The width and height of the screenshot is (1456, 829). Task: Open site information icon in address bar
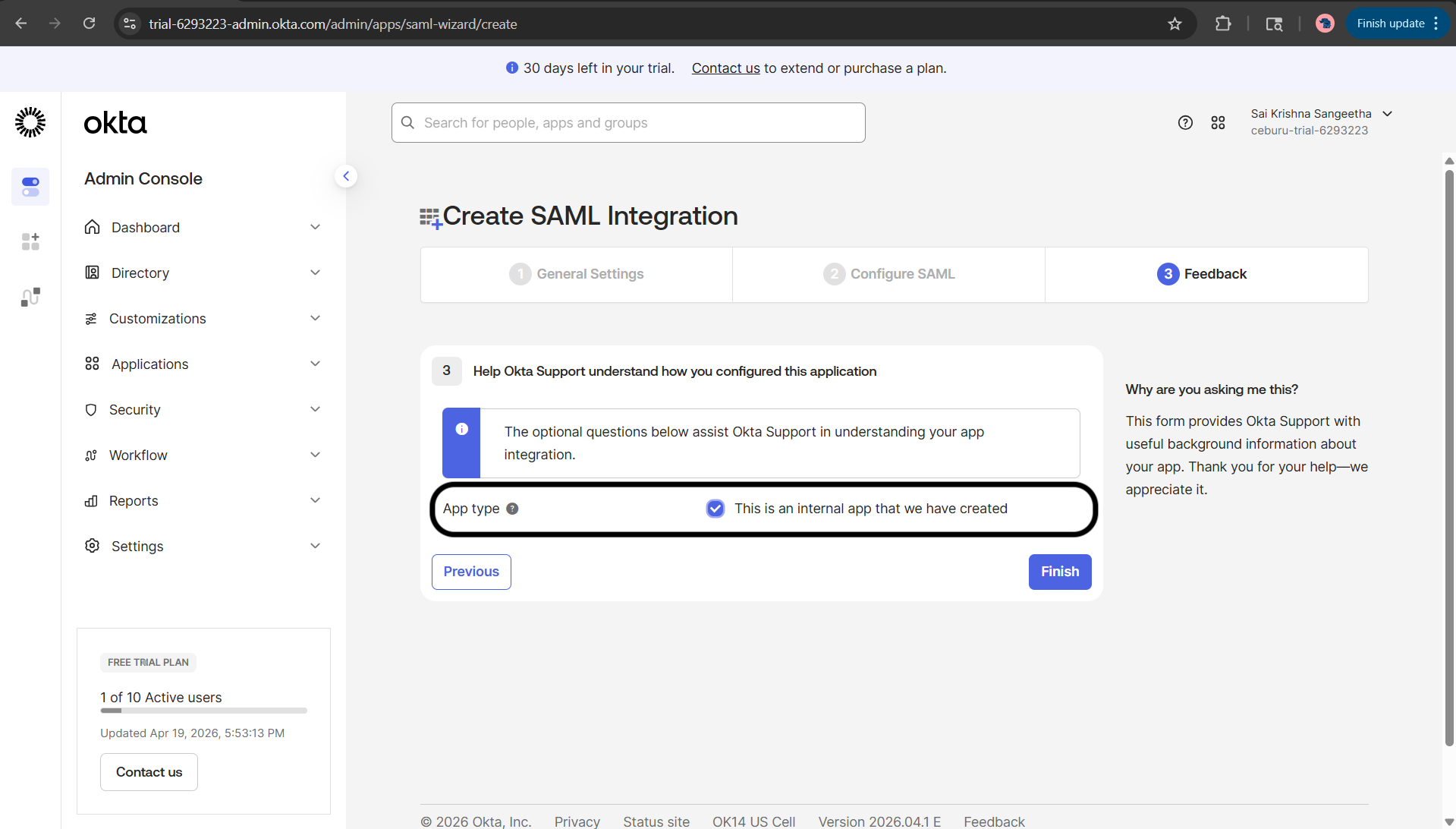click(x=130, y=24)
